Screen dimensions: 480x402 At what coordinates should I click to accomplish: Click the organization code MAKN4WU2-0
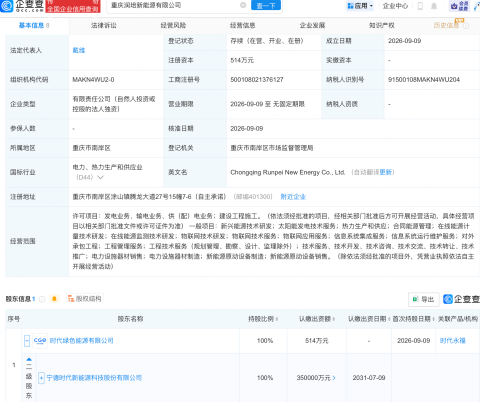[93, 80]
